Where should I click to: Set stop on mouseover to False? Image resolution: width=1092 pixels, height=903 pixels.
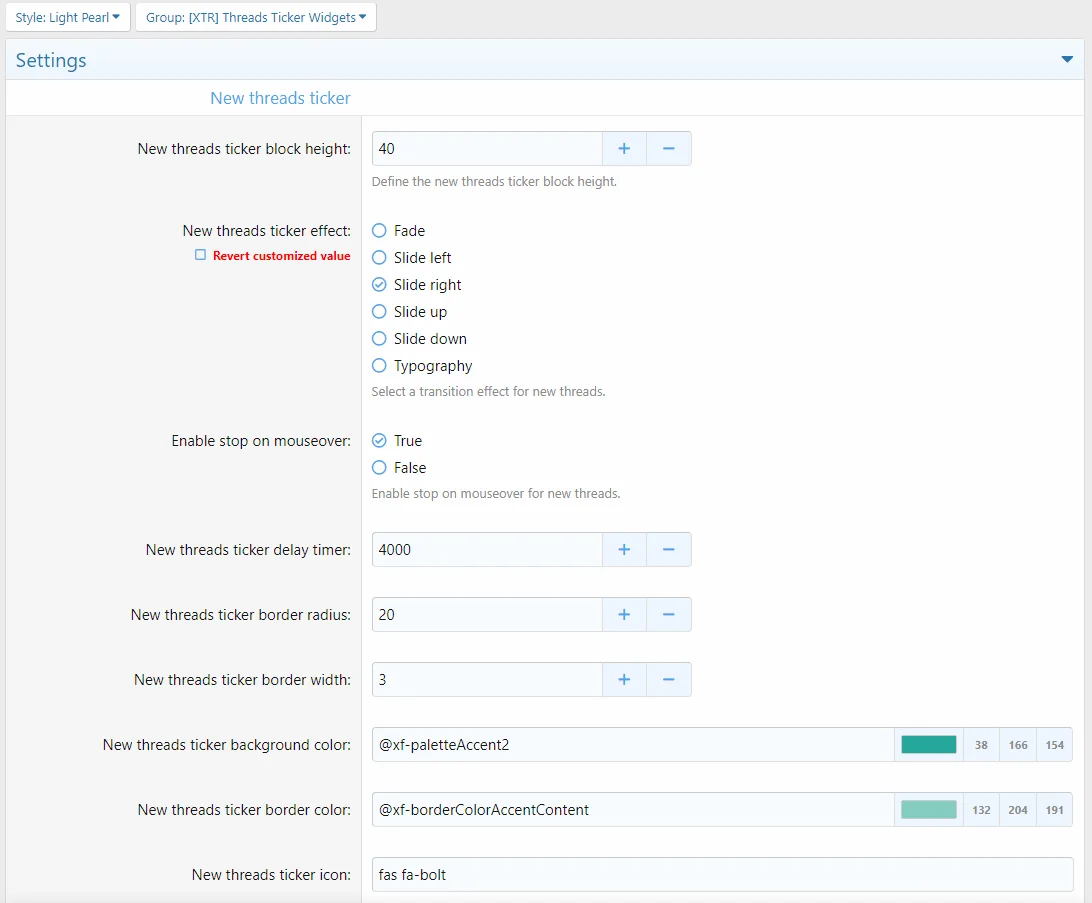pos(379,468)
